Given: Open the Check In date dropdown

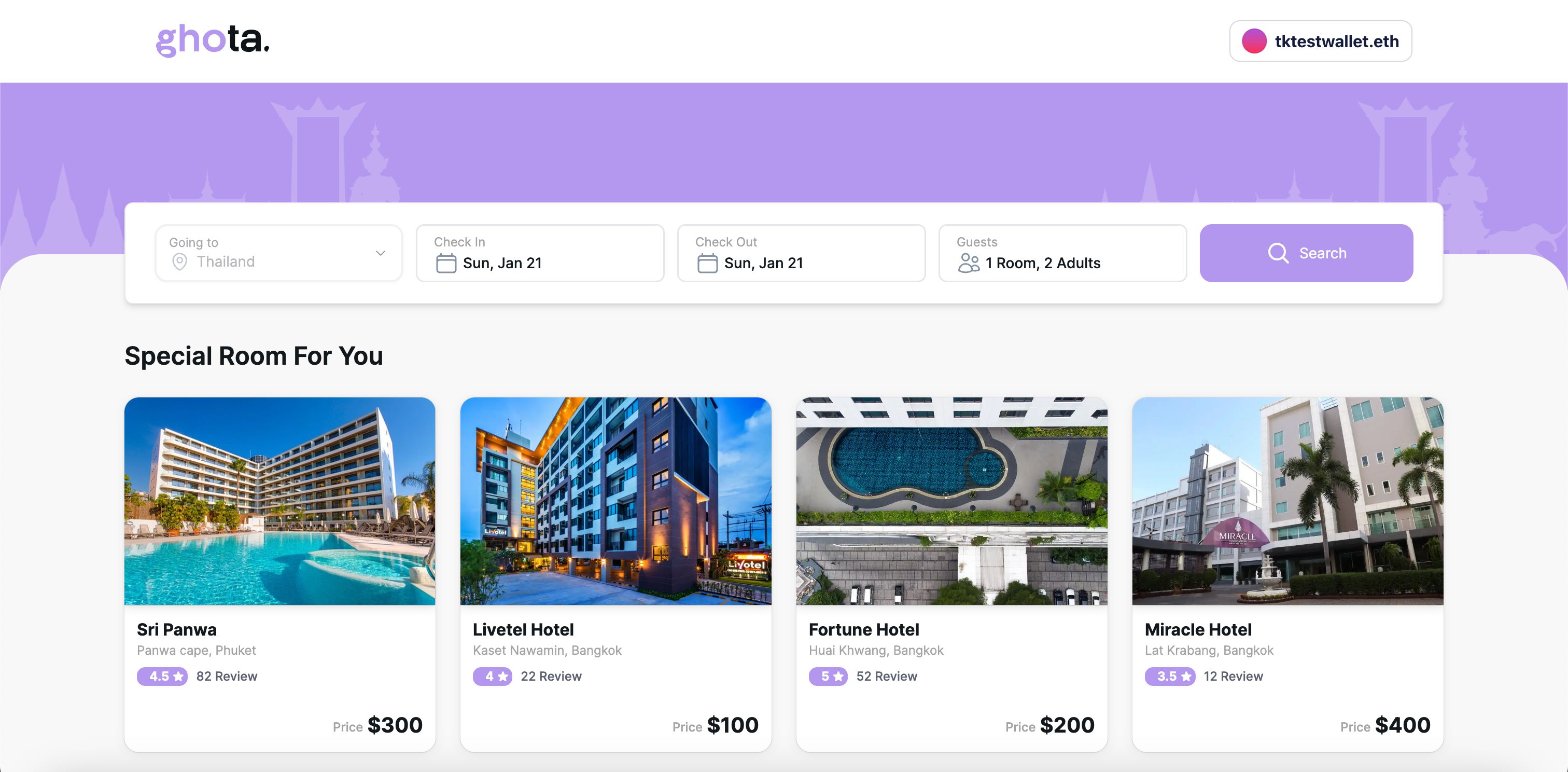Looking at the screenshot, I should pos(540,253).
